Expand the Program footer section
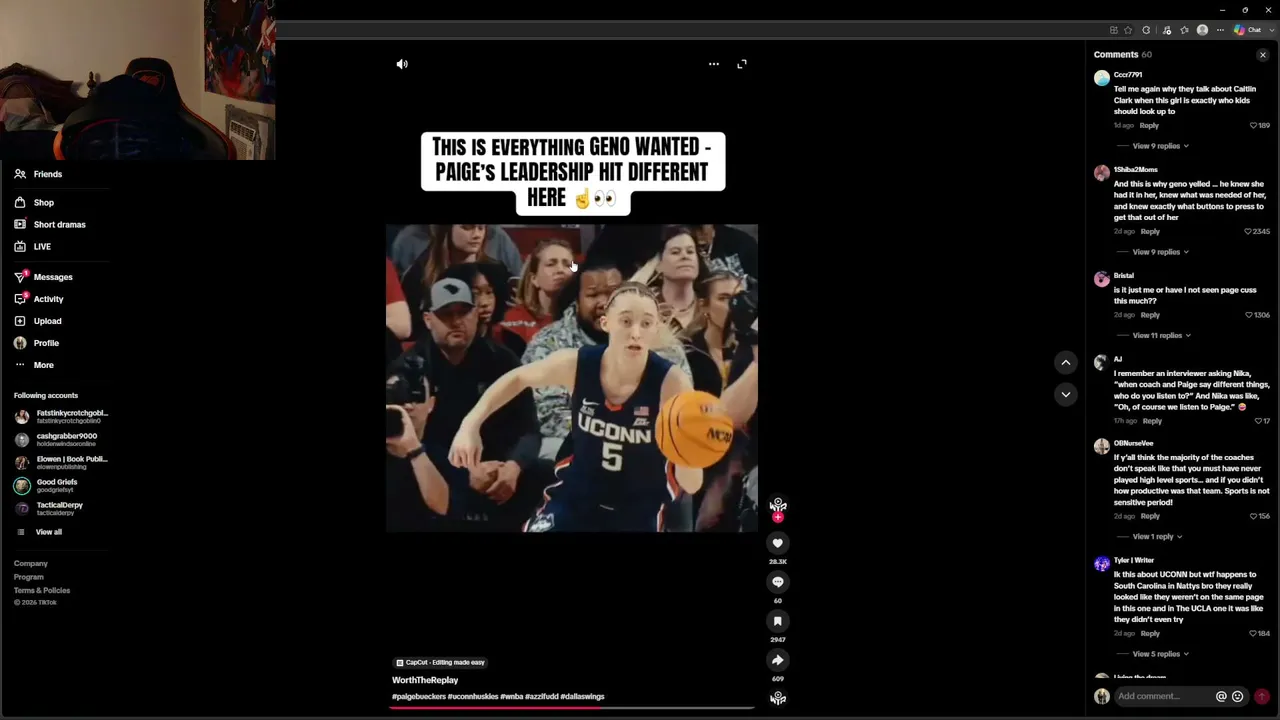 [x=29, y=577]
